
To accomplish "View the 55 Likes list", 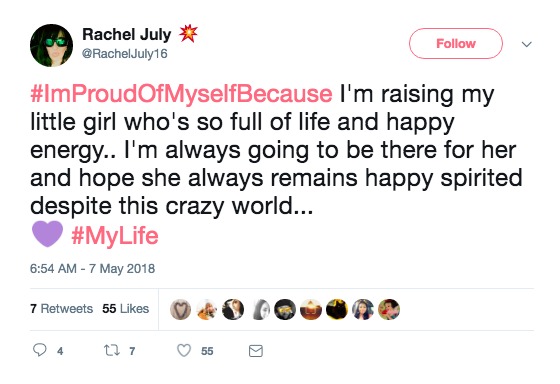I will (x=125, y=309).
